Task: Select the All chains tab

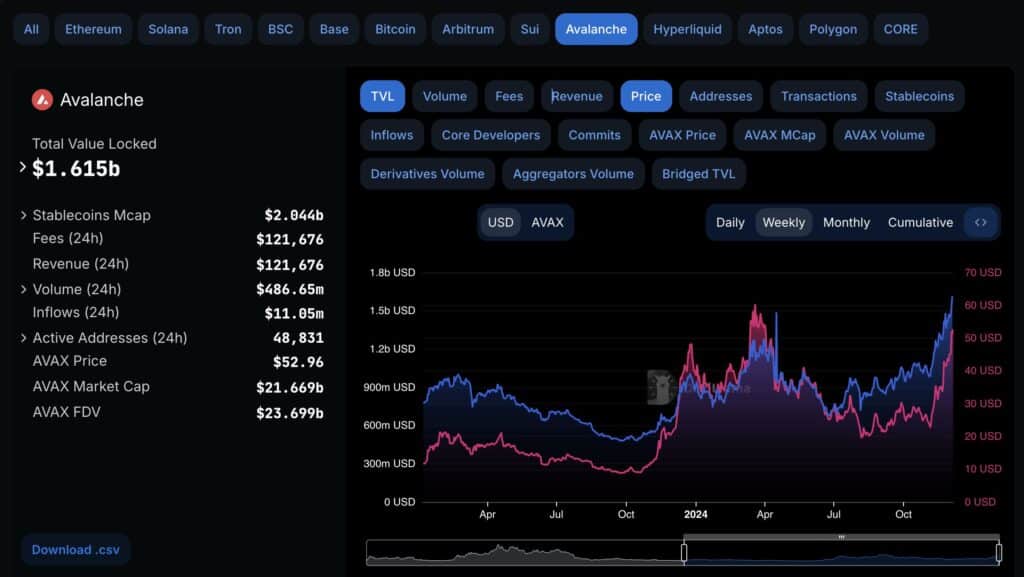Action: click(31, 29)
